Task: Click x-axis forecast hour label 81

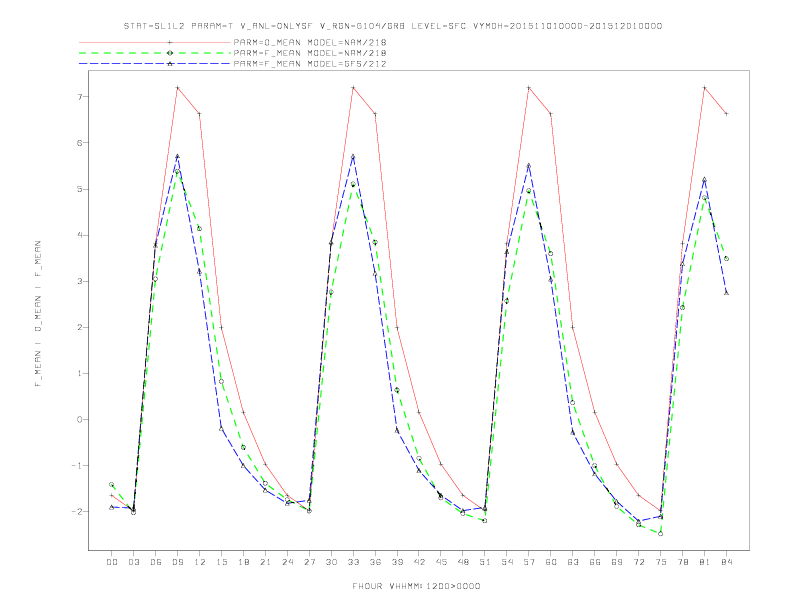Action: tap(705, 562)
